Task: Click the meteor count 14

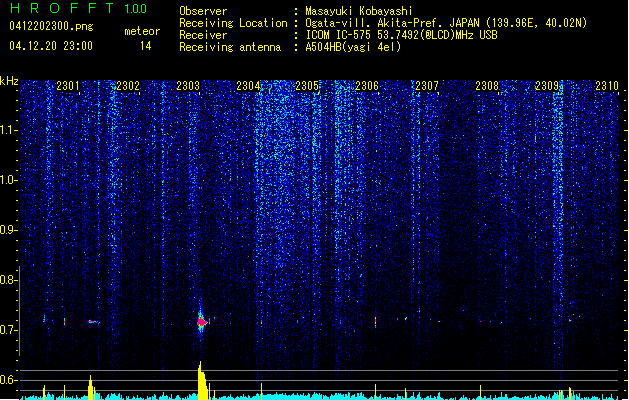Action: pyautogui.click(x=146, y=46)
